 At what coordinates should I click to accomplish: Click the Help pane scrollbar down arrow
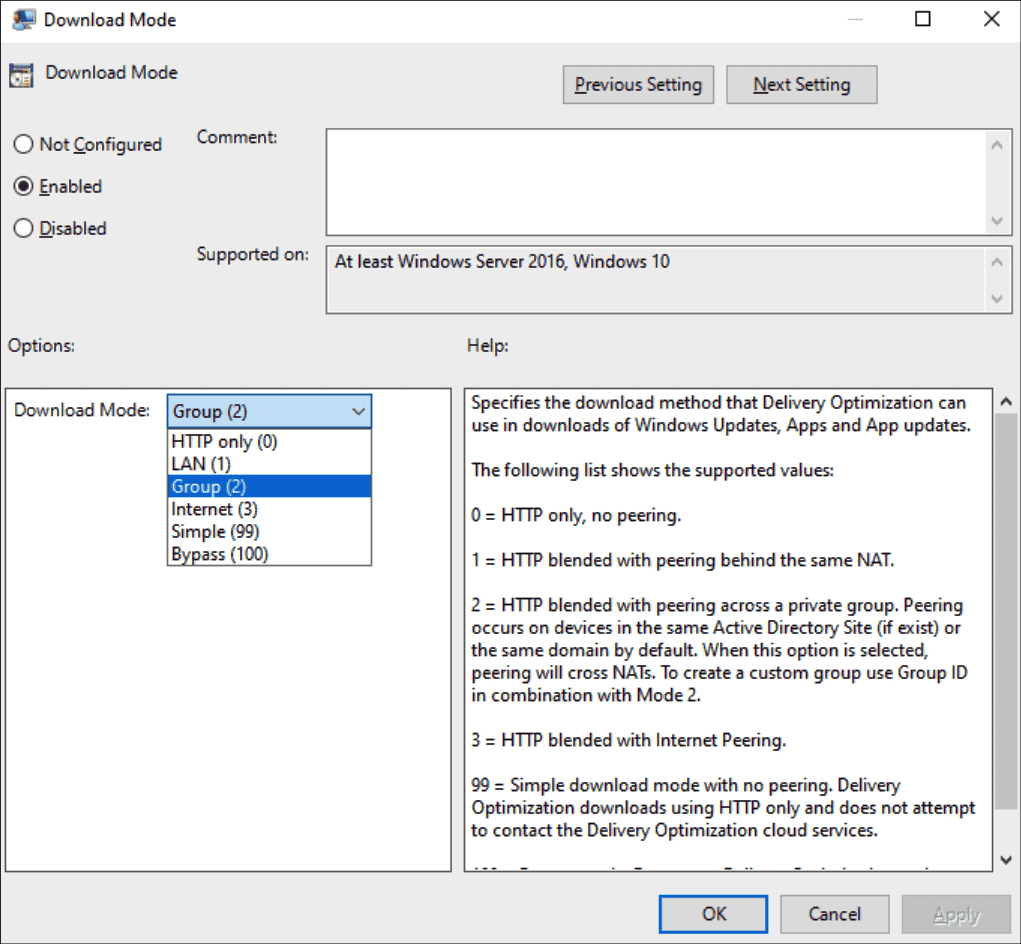point(1006,858)
